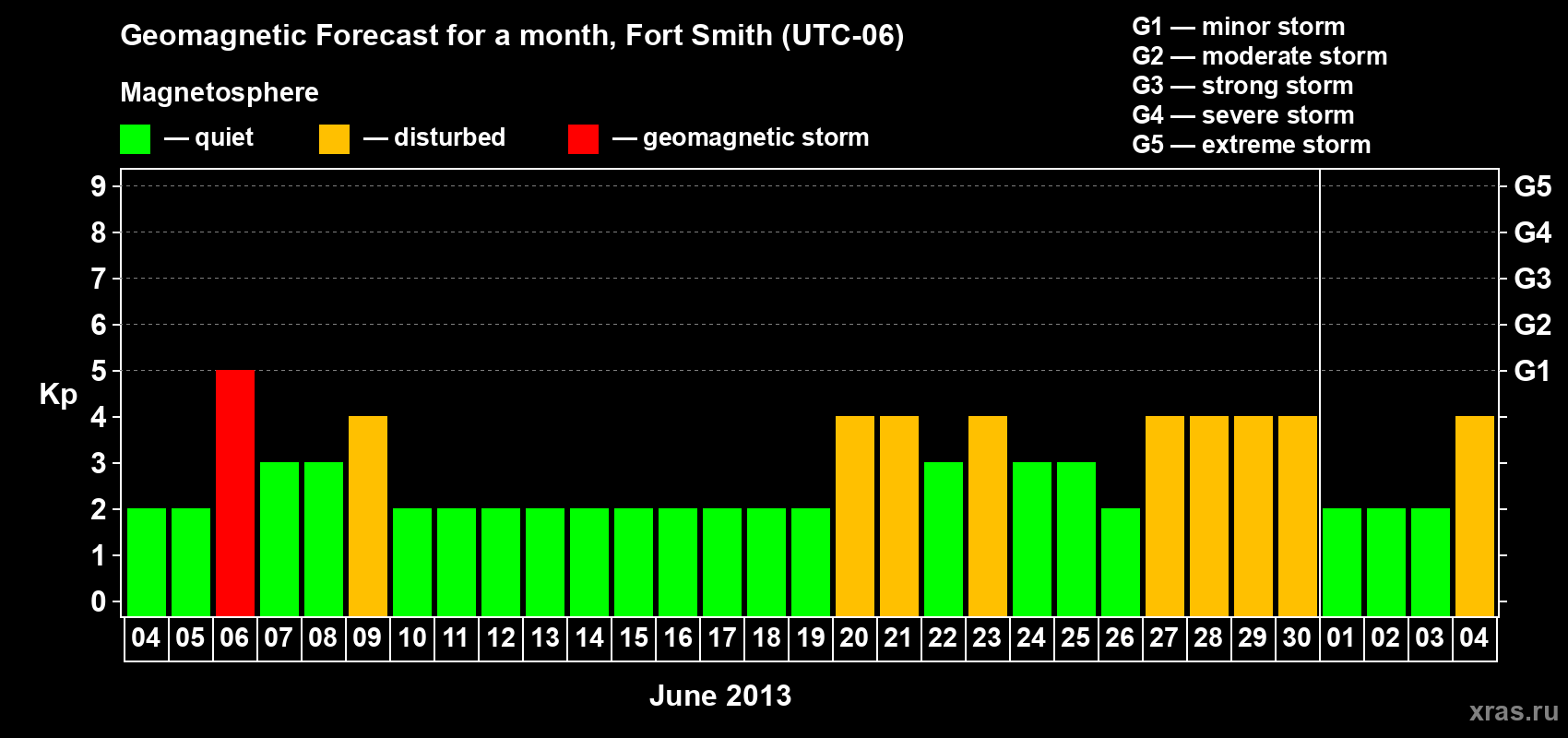Click the G5 label on the right axis

1533,186
